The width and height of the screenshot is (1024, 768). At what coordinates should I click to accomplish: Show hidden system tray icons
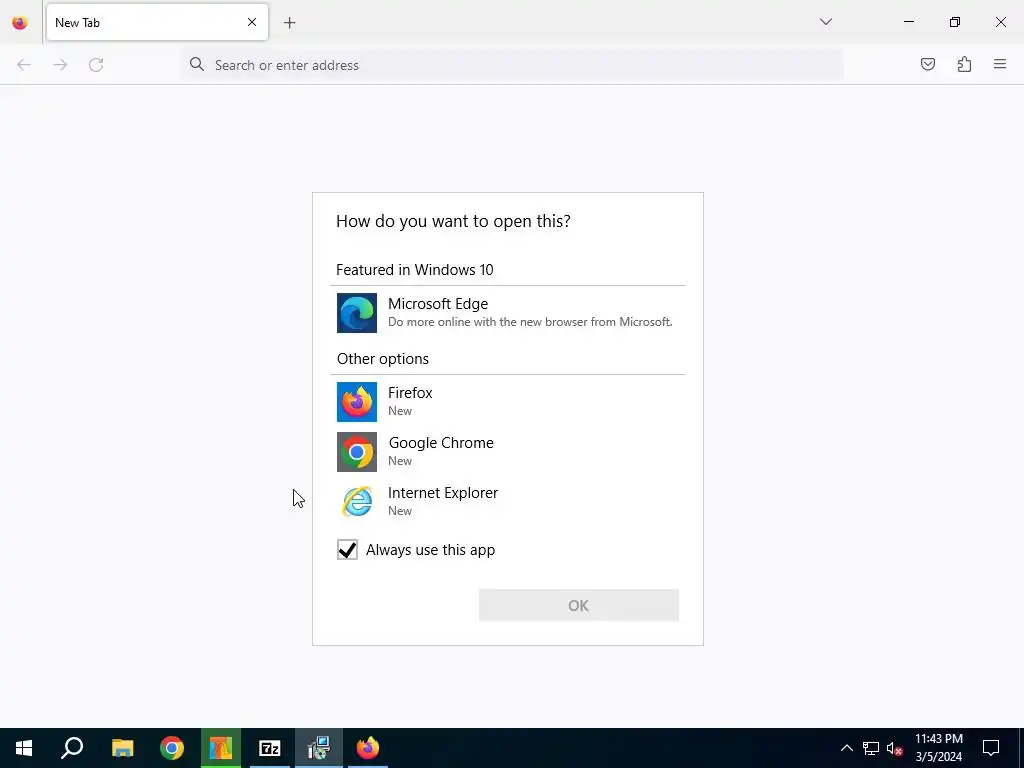point(846,748)
